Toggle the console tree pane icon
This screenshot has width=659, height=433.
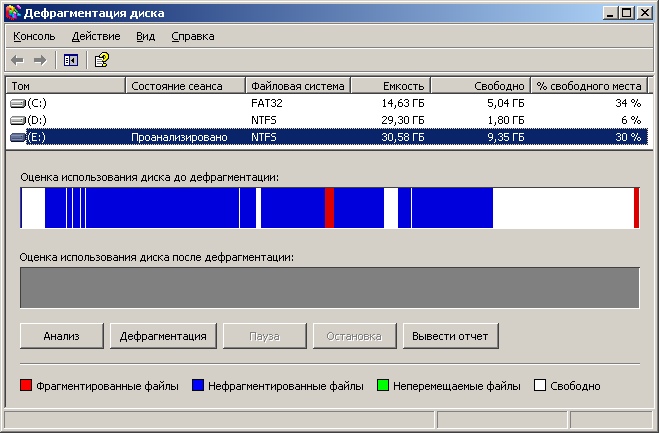[x=71, y=60]
